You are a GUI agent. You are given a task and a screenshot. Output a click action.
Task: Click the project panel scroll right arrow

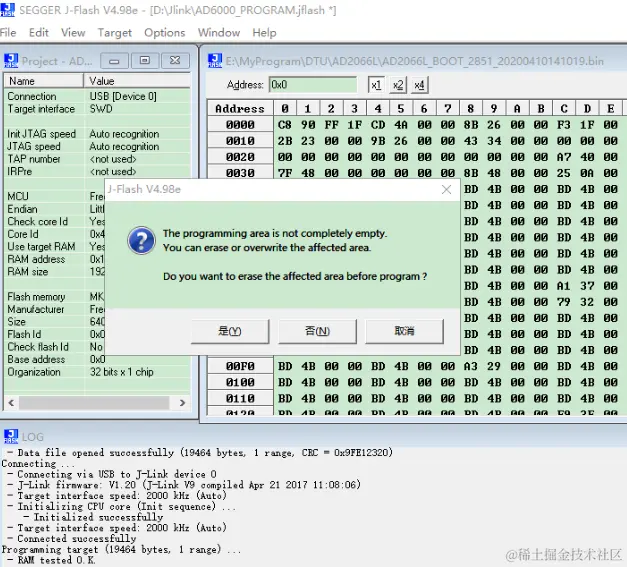pos(182,403)
